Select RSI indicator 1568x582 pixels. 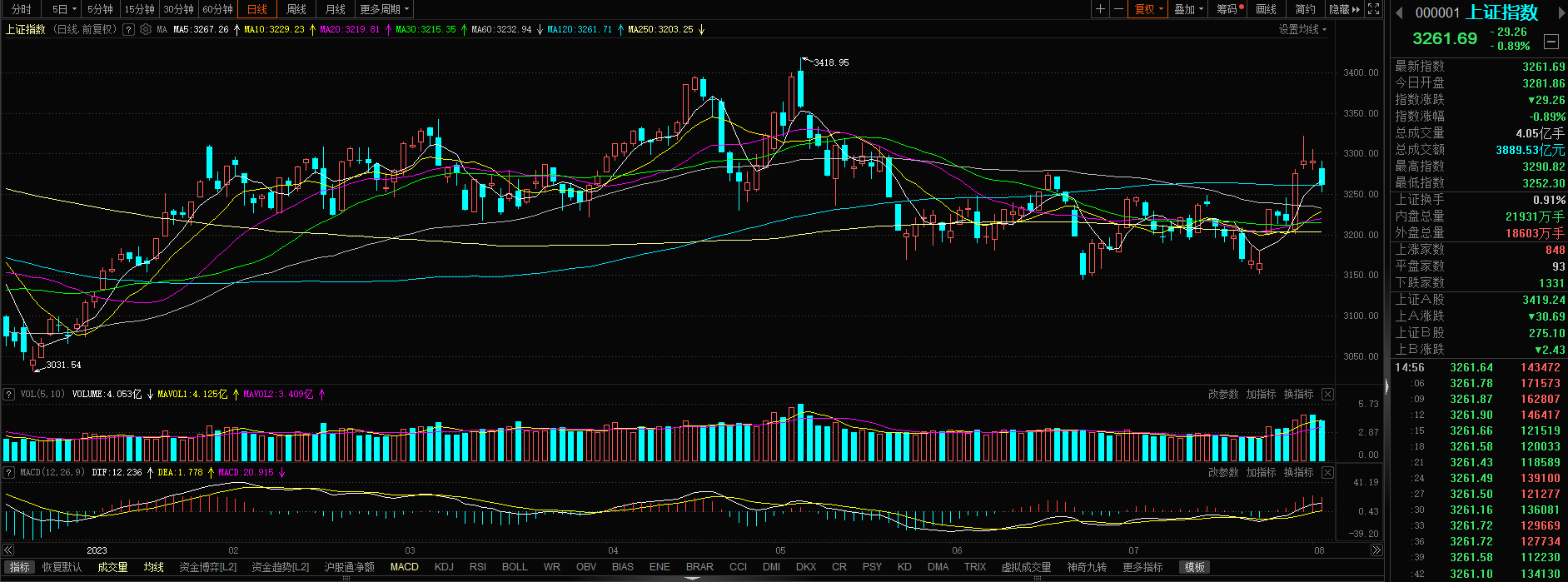[x=478, y=567]
